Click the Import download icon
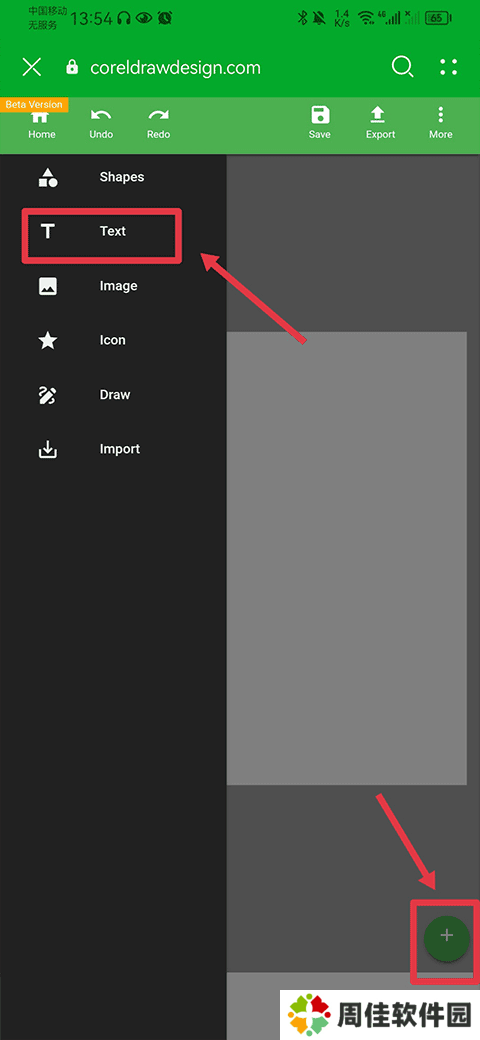This screenshot has width=480, height=1040. (48, 449)
